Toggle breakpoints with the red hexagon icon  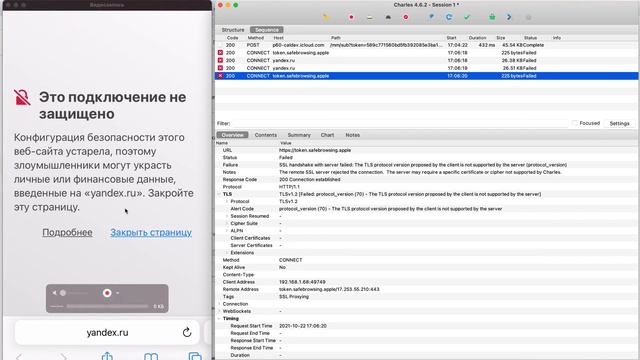coord(406,18)
